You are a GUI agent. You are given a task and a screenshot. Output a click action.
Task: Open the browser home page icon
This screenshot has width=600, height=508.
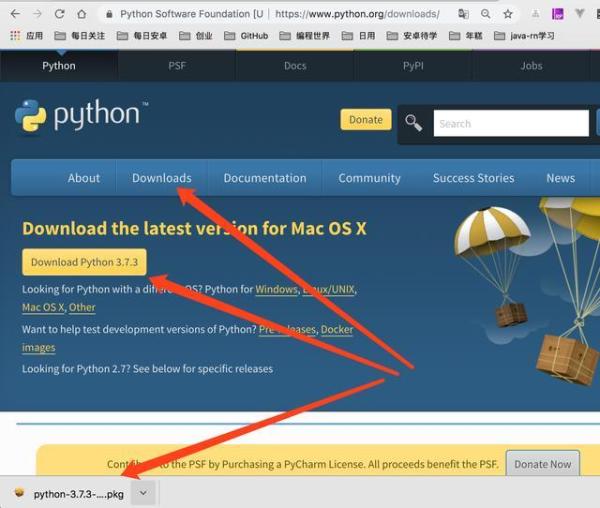82,14
